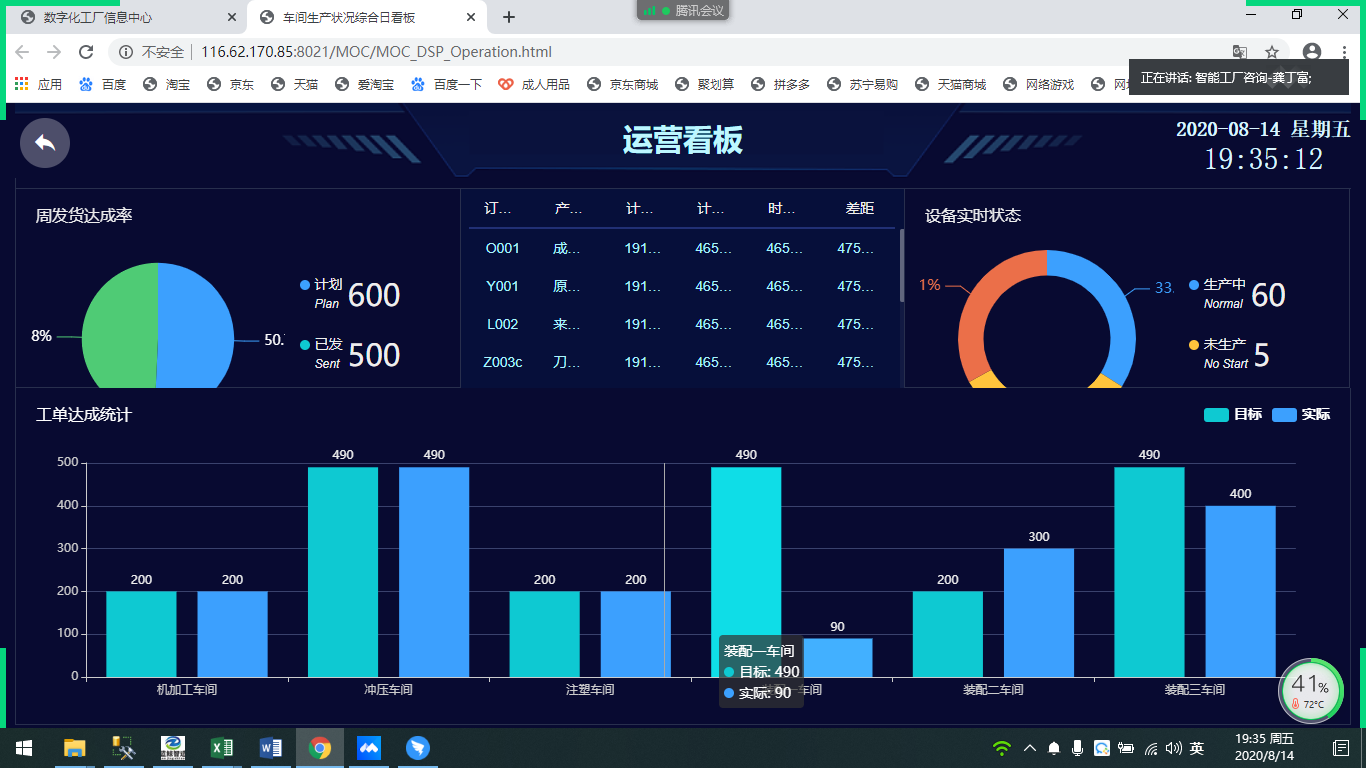This screenshot has height=768, width=1366.
Task: Open the 淘宝 bookmark link
Action: click(166, 85)
